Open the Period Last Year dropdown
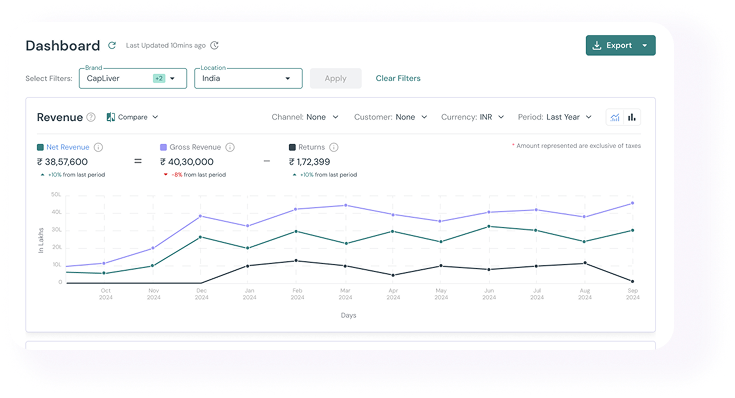The image size is (735, 398). (x=555, y=117)
